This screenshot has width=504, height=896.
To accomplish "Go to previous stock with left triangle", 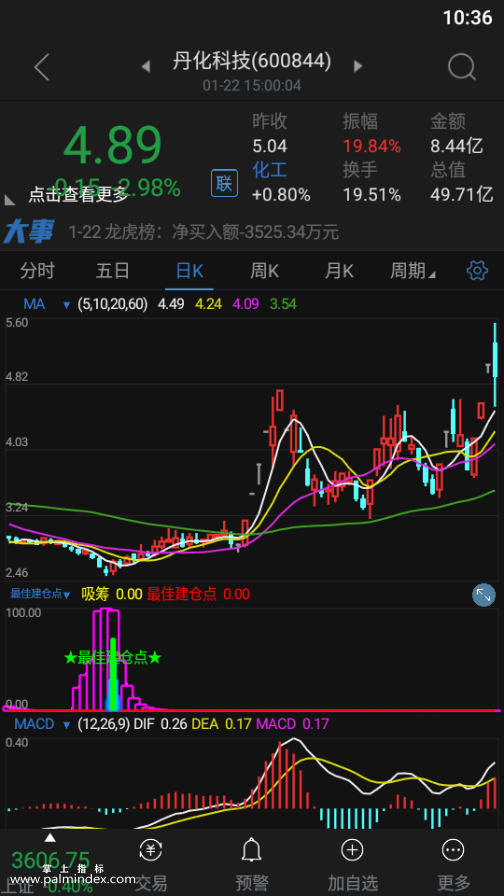I will point(146,66).
